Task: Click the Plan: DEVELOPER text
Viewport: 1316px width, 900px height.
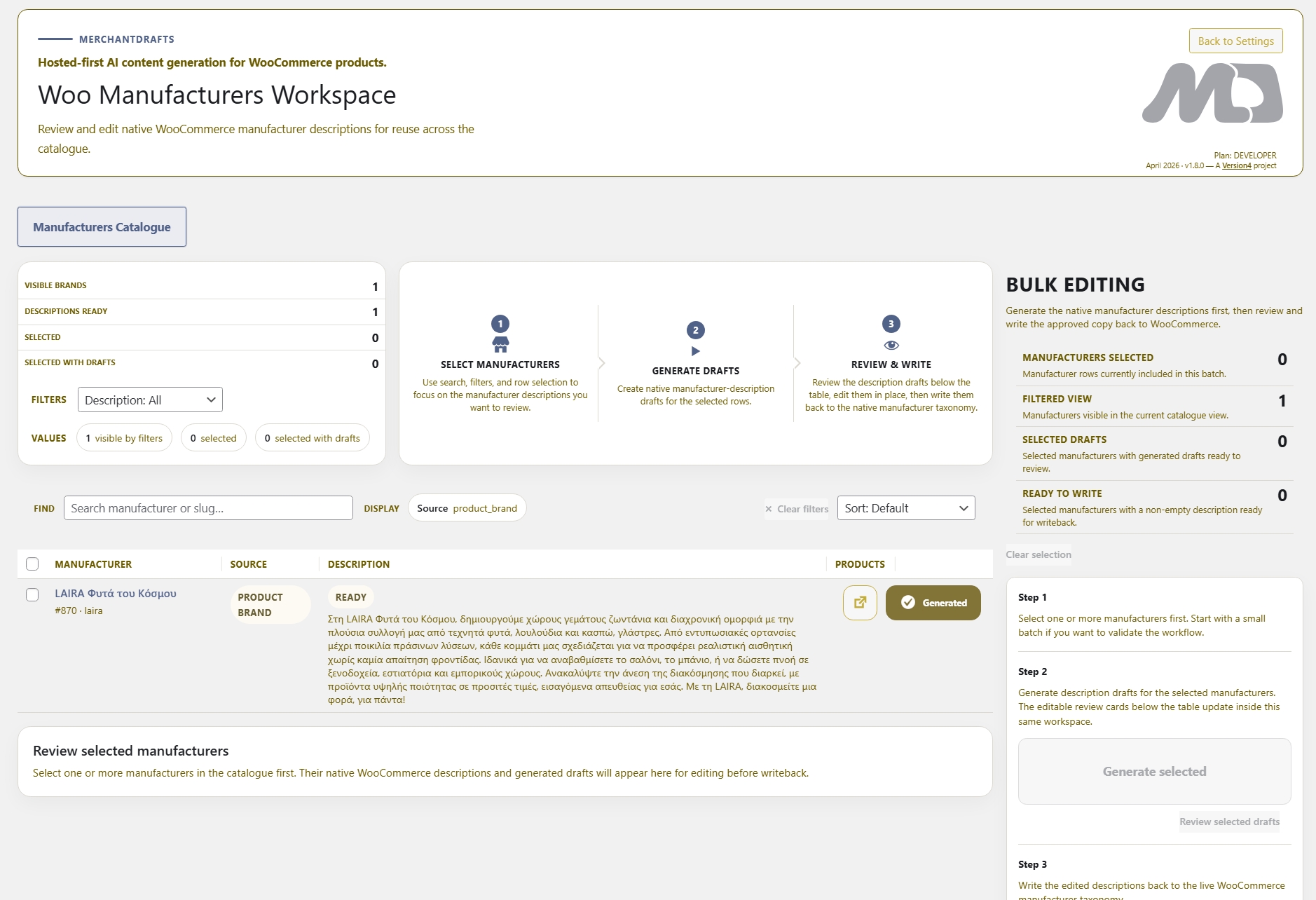Action: coord(1245,156)
